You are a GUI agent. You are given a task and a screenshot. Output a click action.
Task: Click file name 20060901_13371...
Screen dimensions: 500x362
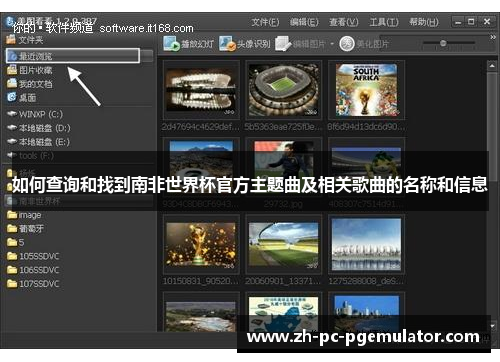pyautogui.click(x=283, y=281)
